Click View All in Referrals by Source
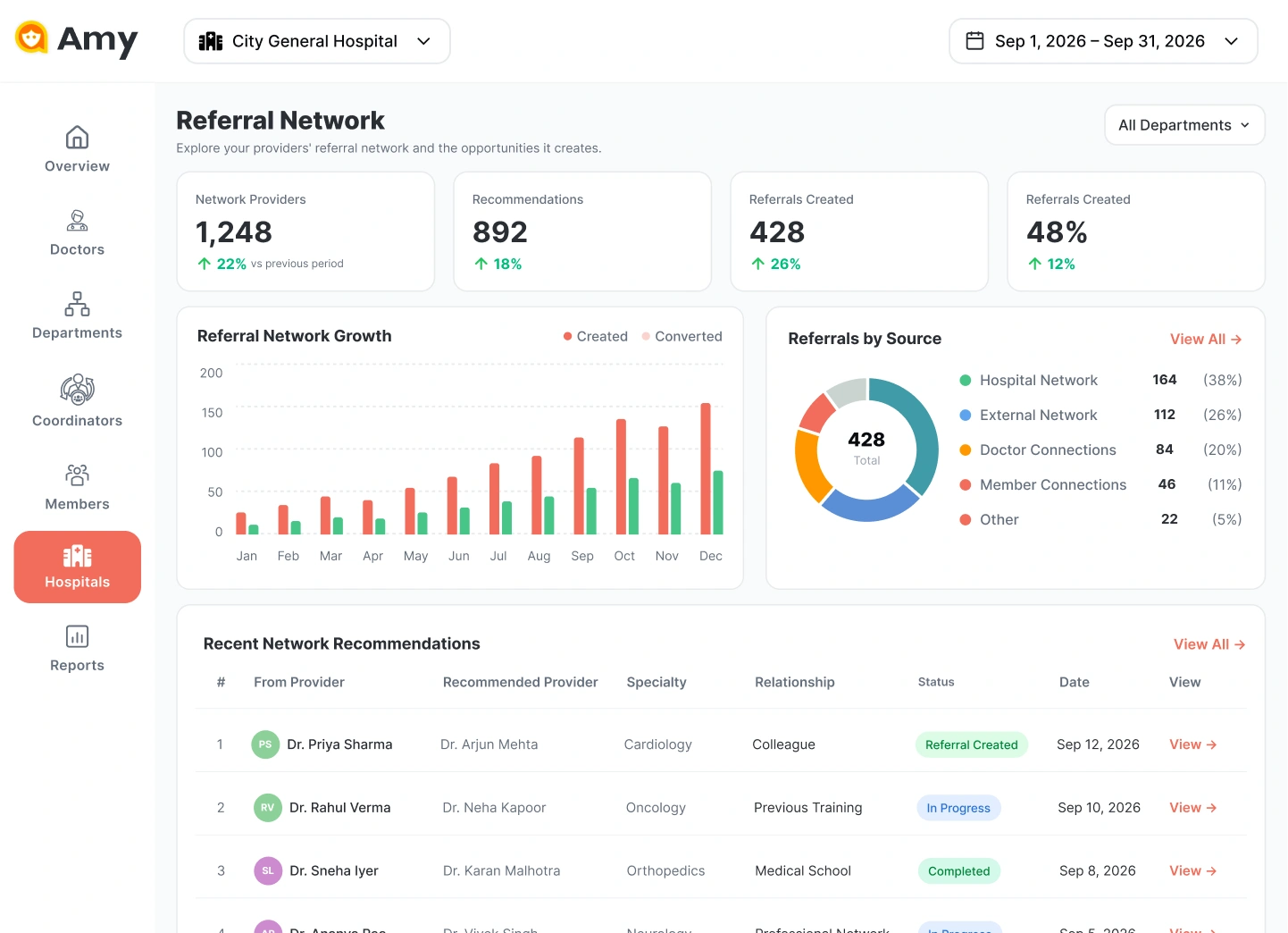The height and width of the screenshot is (933, 1288). tap(1206, 340)
